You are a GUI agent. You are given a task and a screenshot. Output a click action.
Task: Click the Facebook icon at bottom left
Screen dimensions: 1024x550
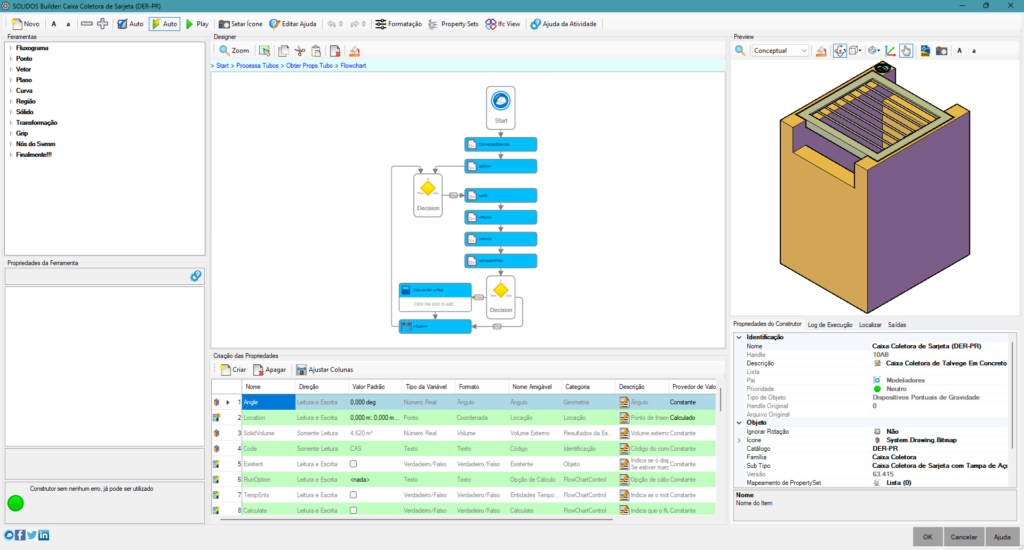click(20, 535)
